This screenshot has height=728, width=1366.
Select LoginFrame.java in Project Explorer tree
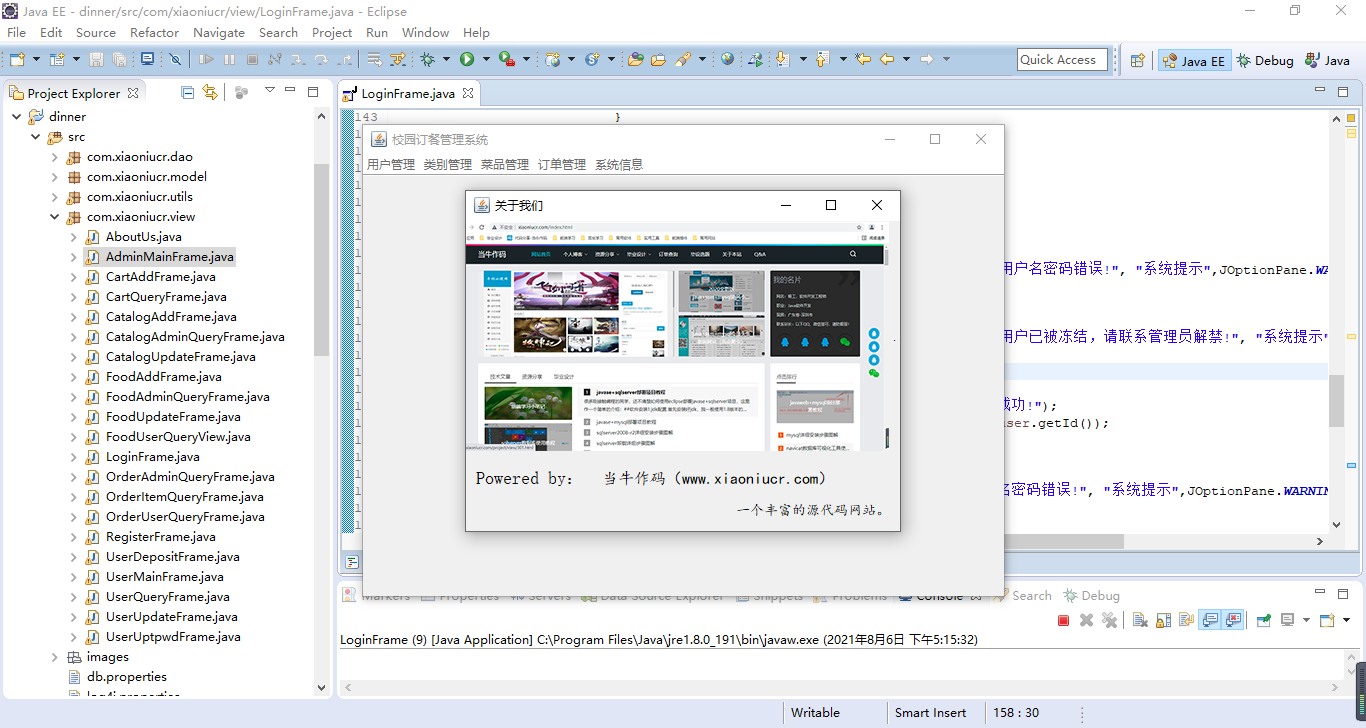coord(152,457)
